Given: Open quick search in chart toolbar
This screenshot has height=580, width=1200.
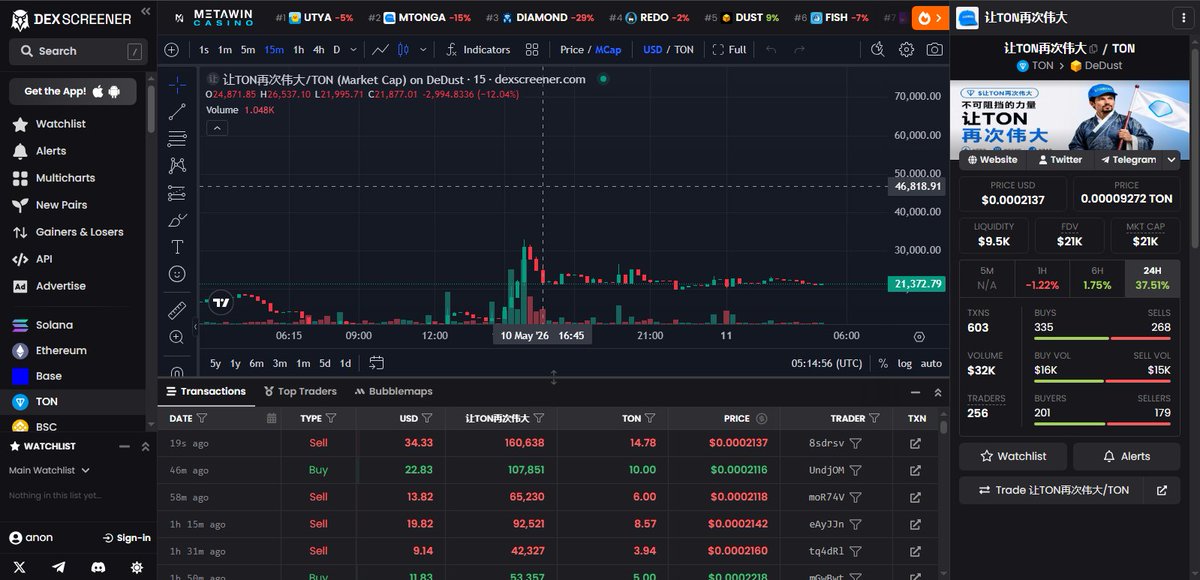Looking at the screenshot, I should [878, 49].
